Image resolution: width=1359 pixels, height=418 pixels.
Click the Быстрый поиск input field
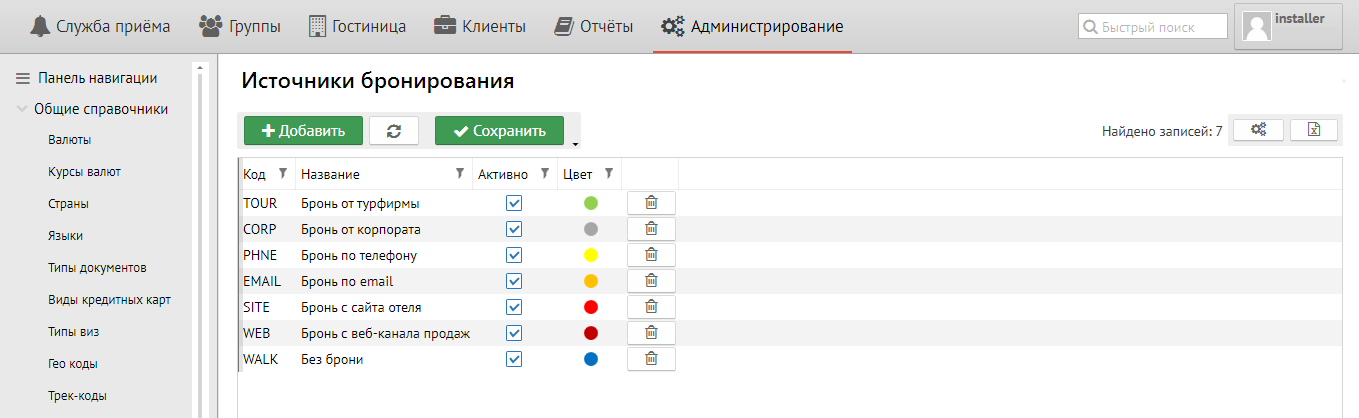pyautogui.click(x=1152, y=27)
